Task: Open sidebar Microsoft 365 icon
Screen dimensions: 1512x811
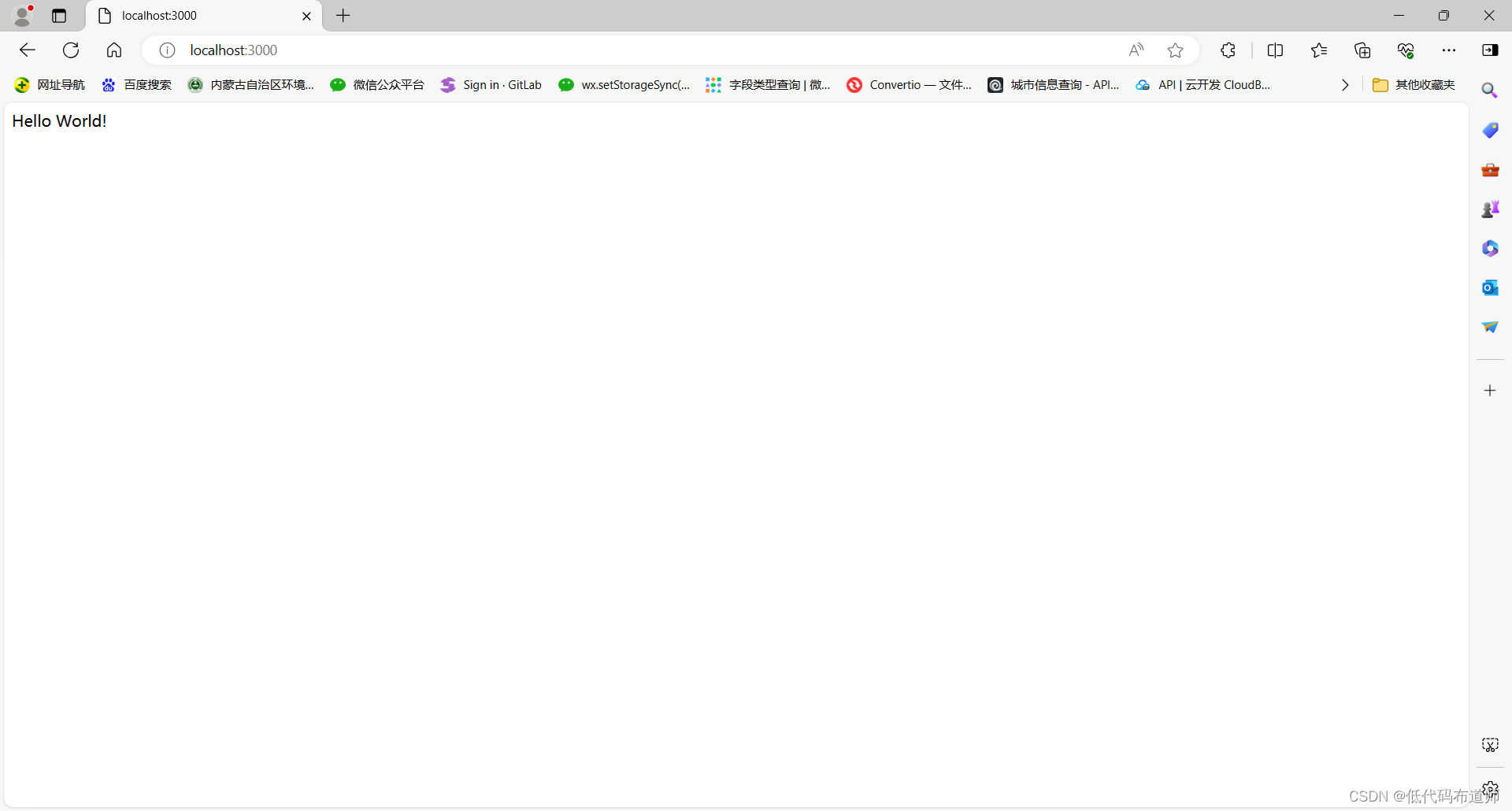Action: click(1490, 248)
